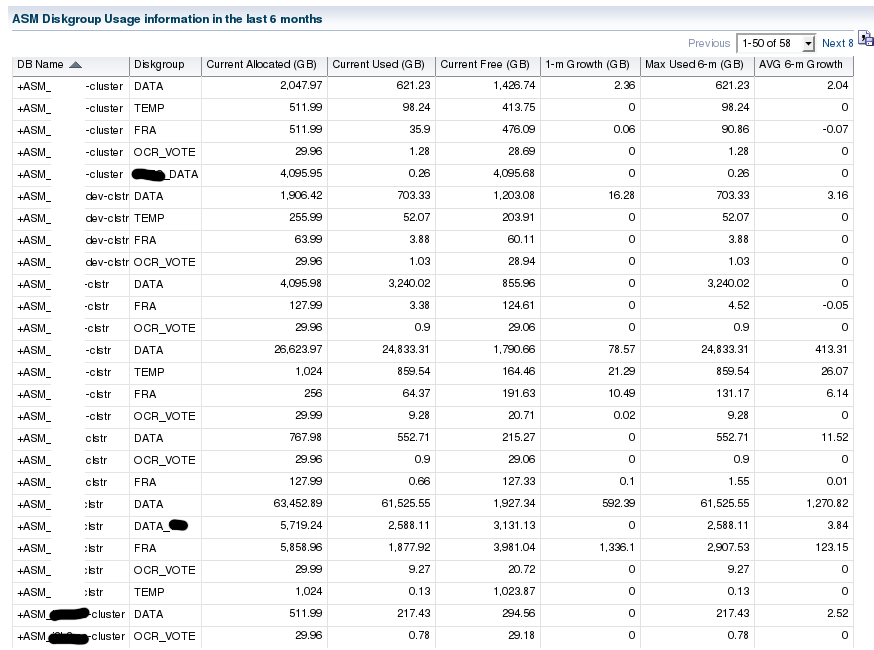Viewport: 874px width, 650px height.
Task: Sort by AVG 6-m Growth header
Action: (x=800, y=64)
